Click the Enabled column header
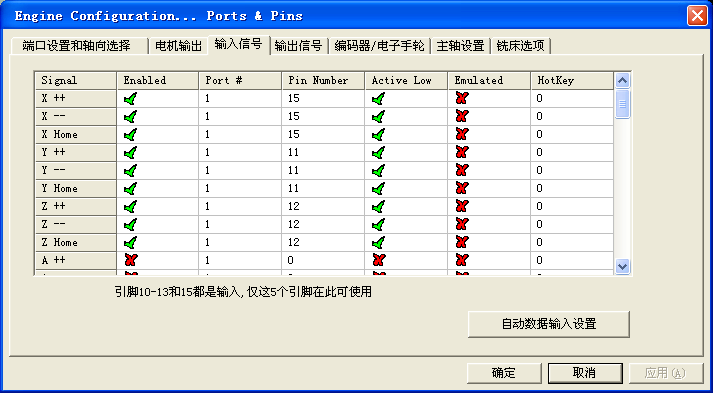The image size is (713, 393). (158, 81)
